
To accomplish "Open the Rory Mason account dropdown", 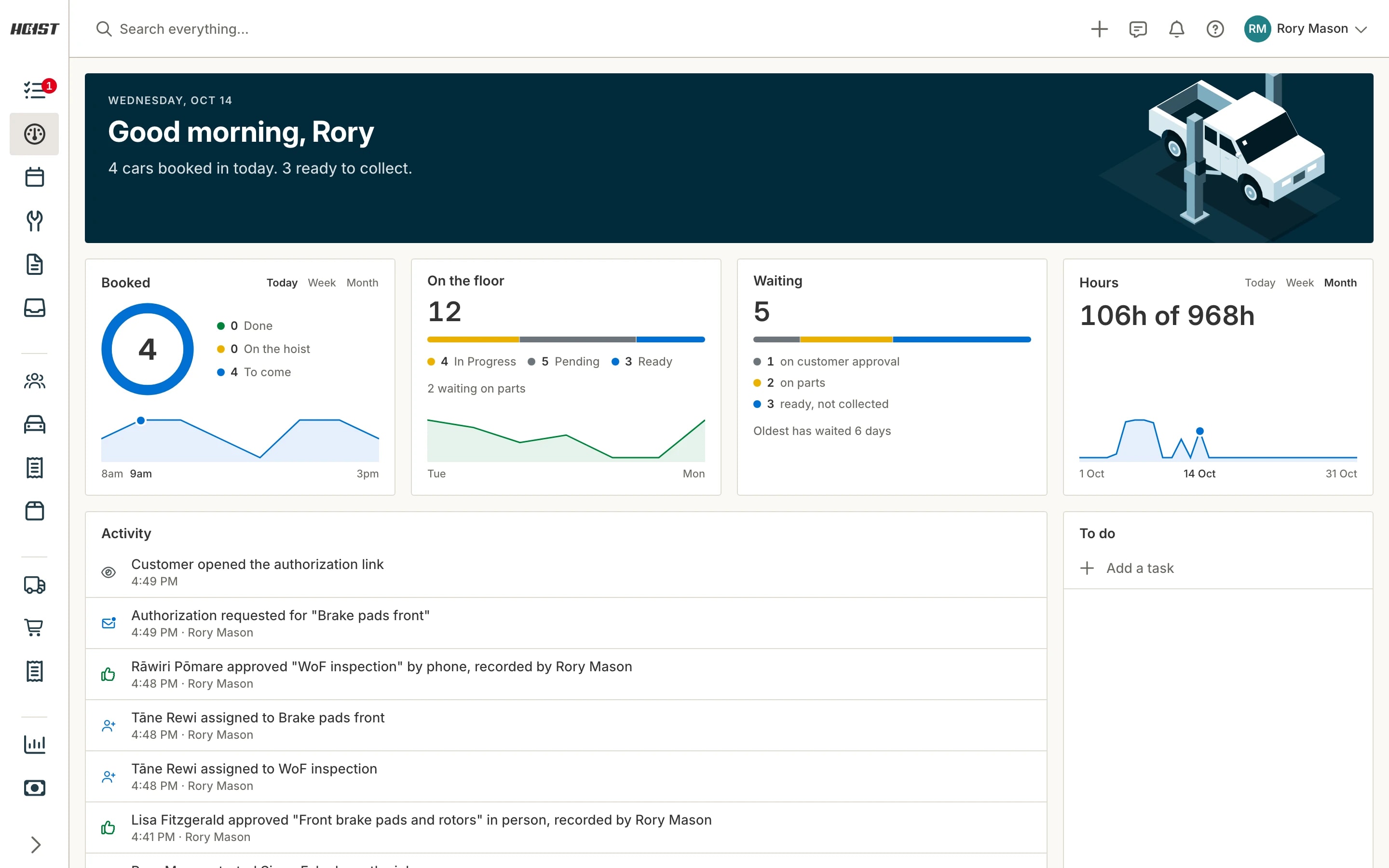I will pos(1306,29).
